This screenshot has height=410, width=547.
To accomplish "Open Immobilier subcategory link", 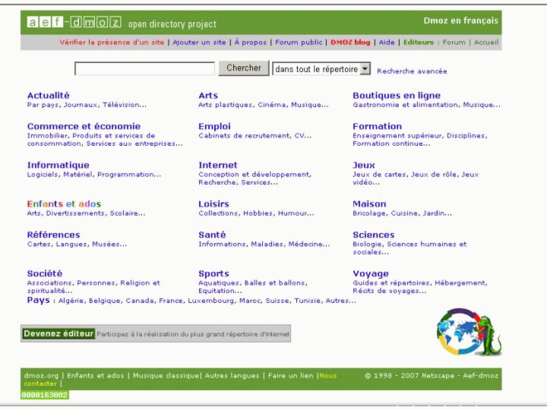I will pos(47,135).
